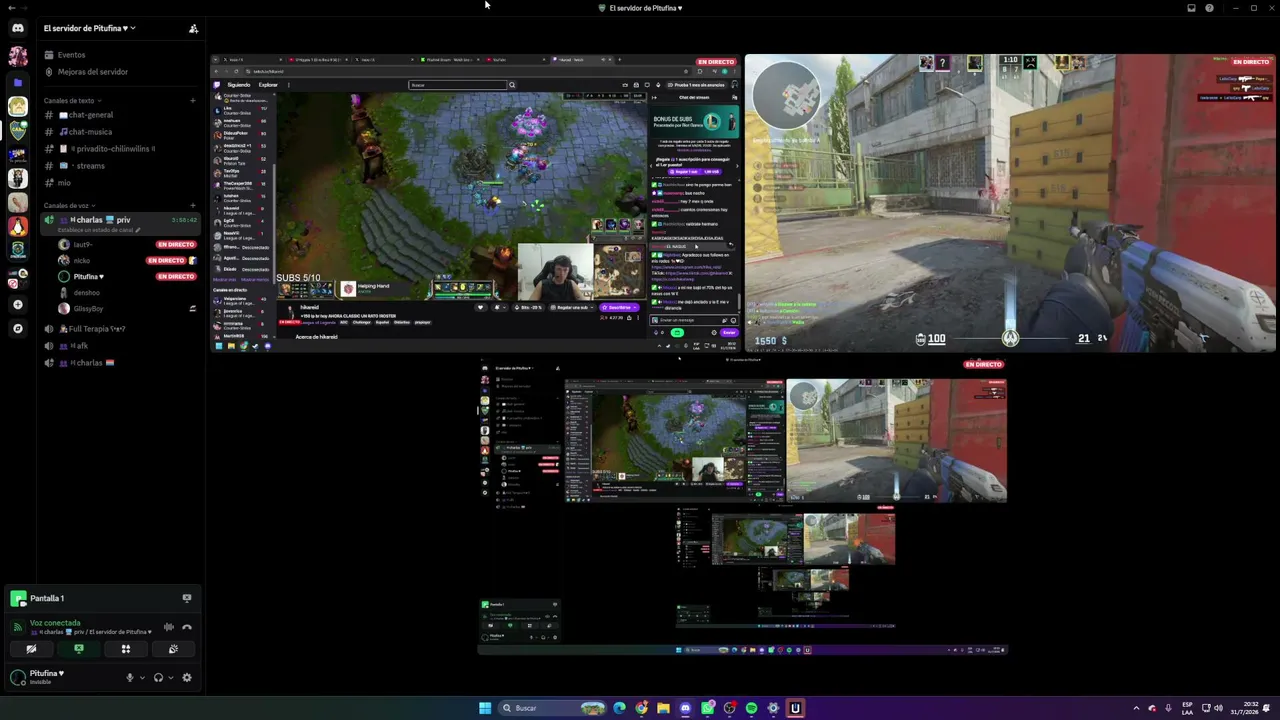Join the afk voice channel
Viewport: 1280px width, 720px height.
(120, 346)
